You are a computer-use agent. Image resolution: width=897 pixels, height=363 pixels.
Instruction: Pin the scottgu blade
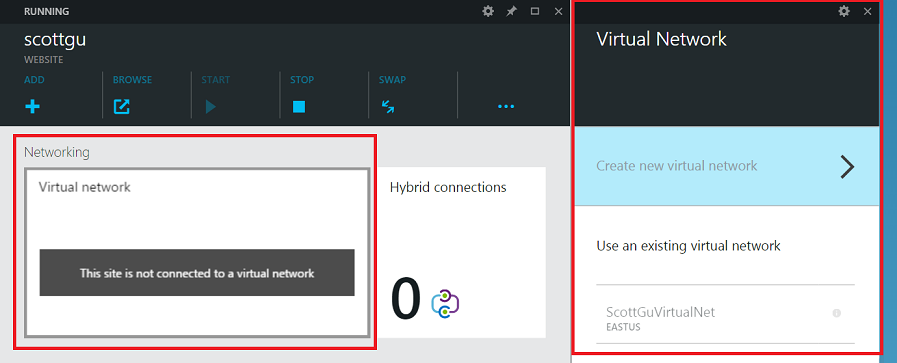pos(511,11)
